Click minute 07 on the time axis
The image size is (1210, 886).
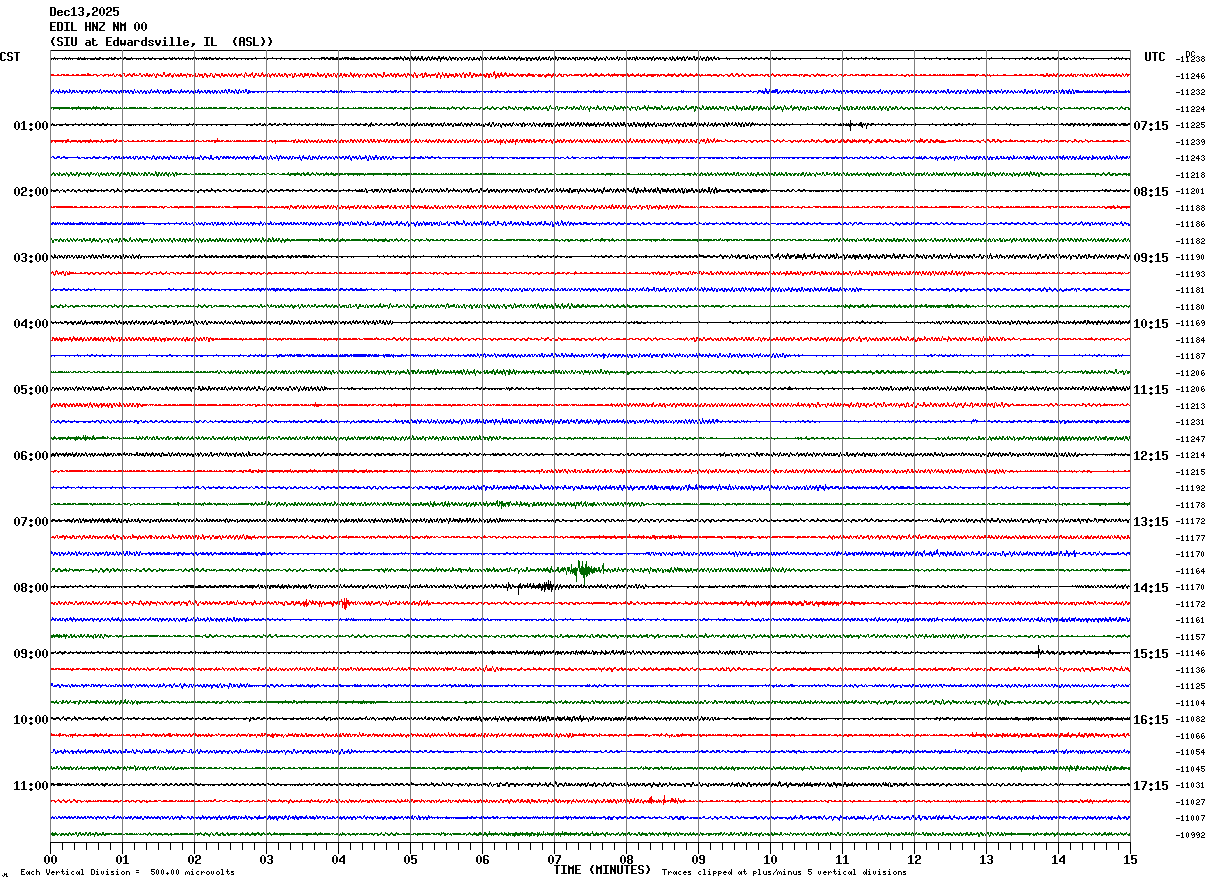tap(554, 859)
